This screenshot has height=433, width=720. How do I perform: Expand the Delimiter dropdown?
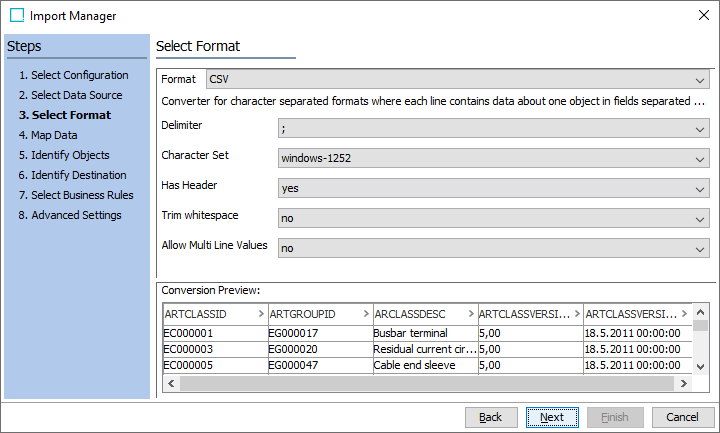coord(493,128)
